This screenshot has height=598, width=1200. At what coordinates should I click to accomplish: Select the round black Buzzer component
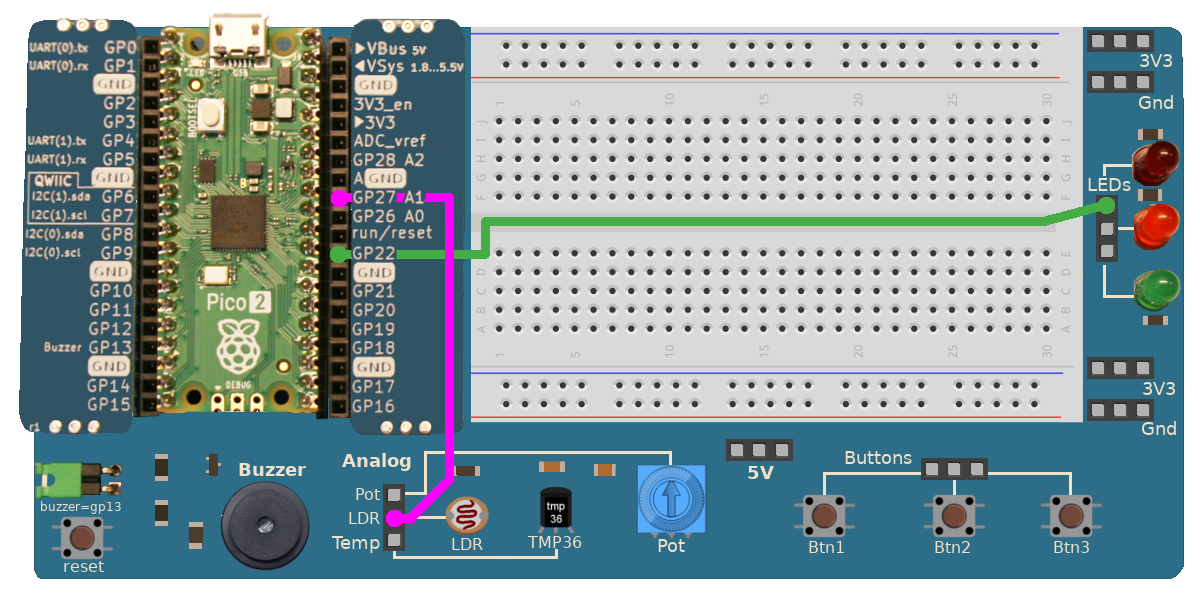pos(264,525)
